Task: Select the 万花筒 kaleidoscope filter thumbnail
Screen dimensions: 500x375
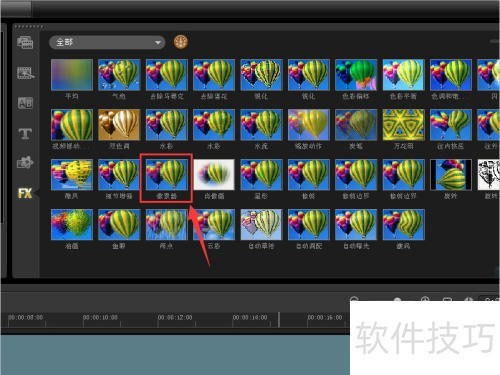Action: pyautogui.click(x=403, y=125)
